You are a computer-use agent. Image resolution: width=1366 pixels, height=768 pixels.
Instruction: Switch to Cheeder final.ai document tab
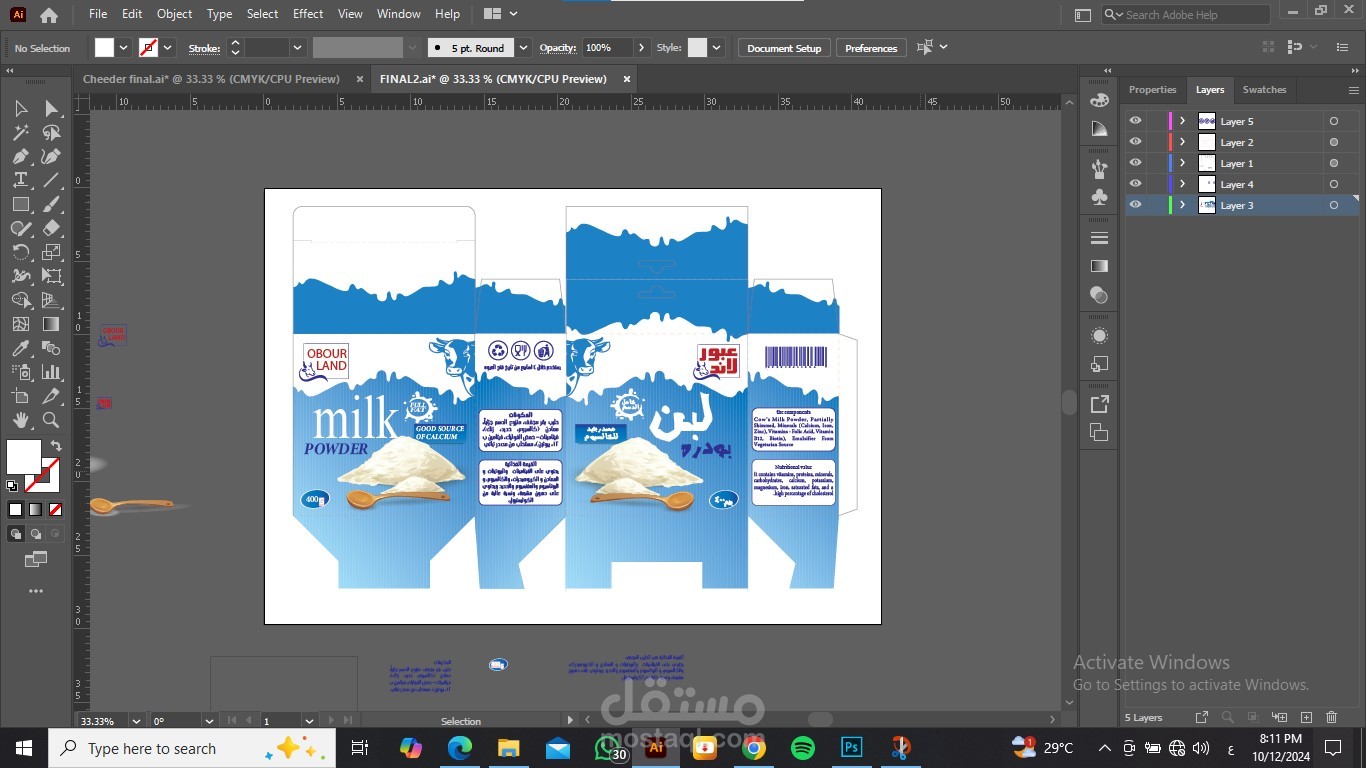coord(211,79)
